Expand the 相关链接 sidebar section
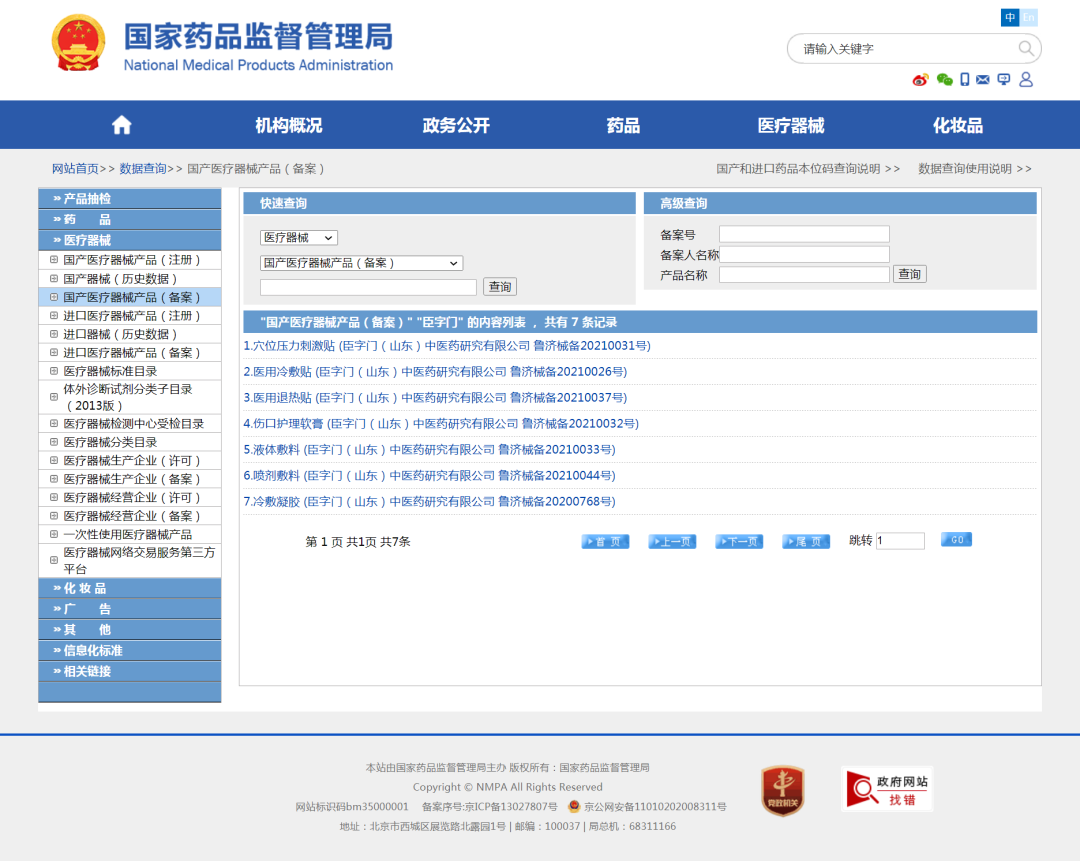This screenshot has height=861, width=1080. 129,671
